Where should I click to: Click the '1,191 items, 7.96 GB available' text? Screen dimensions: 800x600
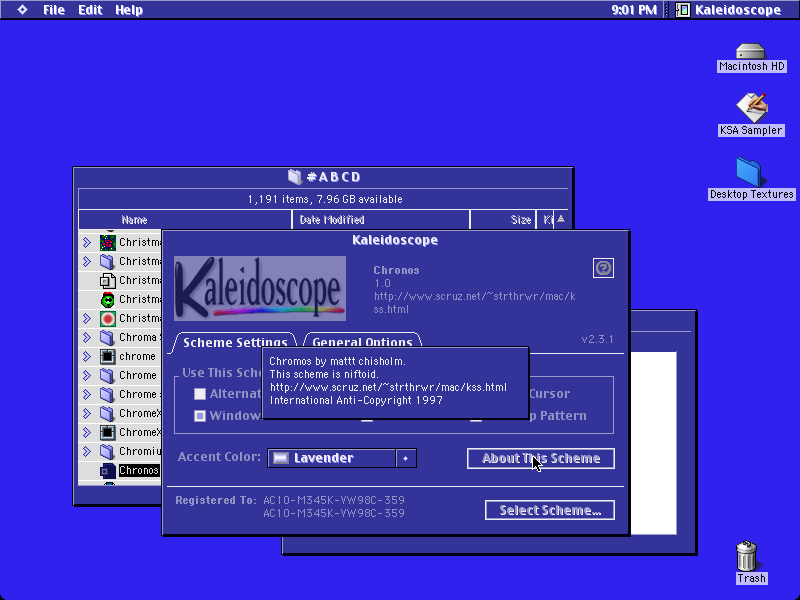pyautogui.click(x=325, y=199)
